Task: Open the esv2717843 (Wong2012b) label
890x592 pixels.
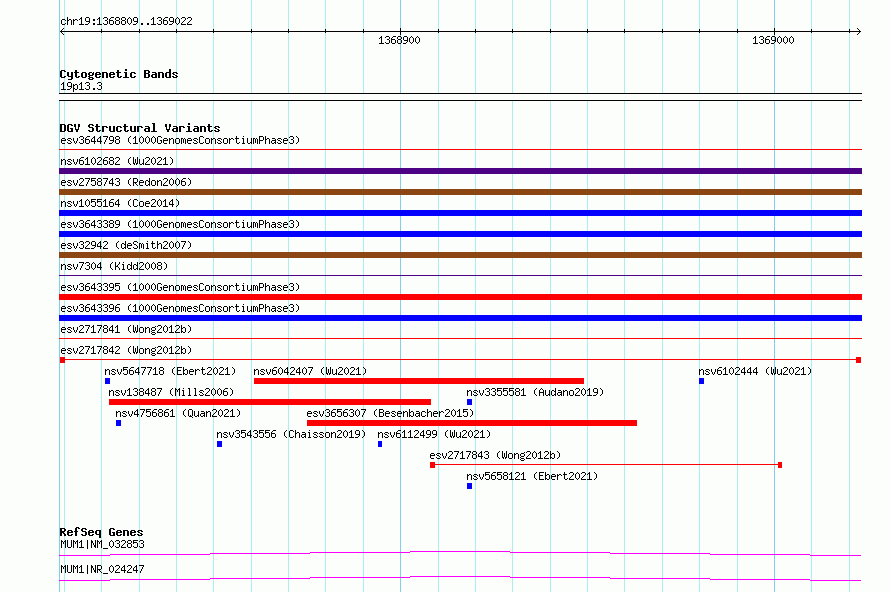Action: point(495,455)
